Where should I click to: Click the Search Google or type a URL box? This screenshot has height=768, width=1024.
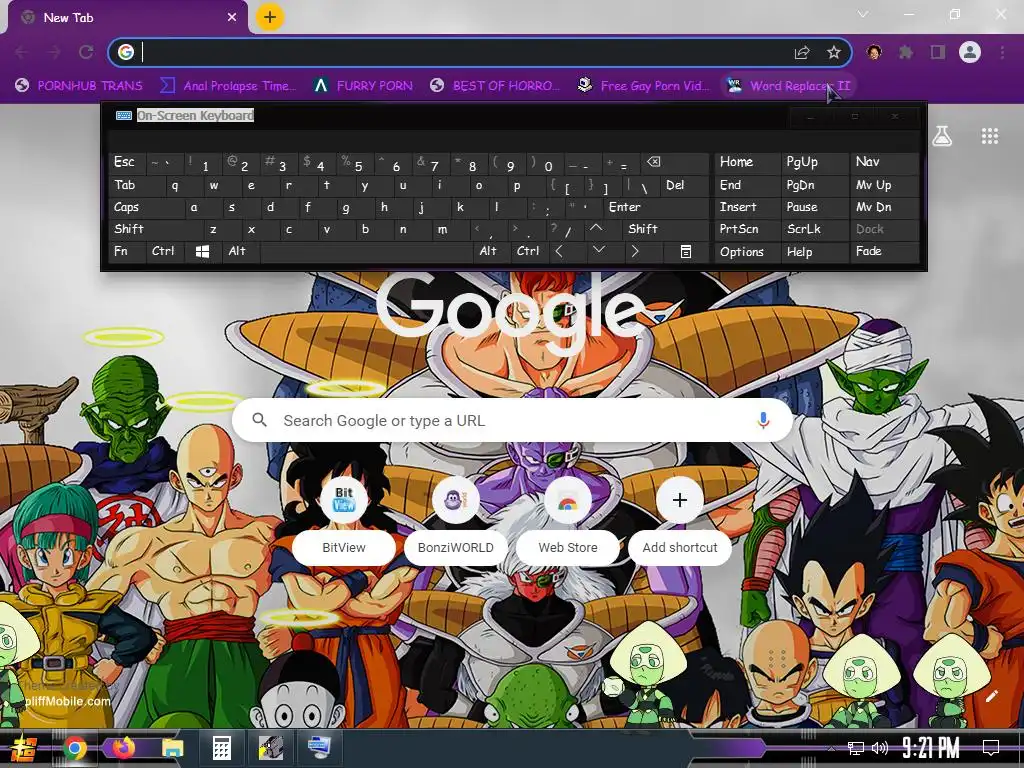pyautogui.click(x=513, y=421)
